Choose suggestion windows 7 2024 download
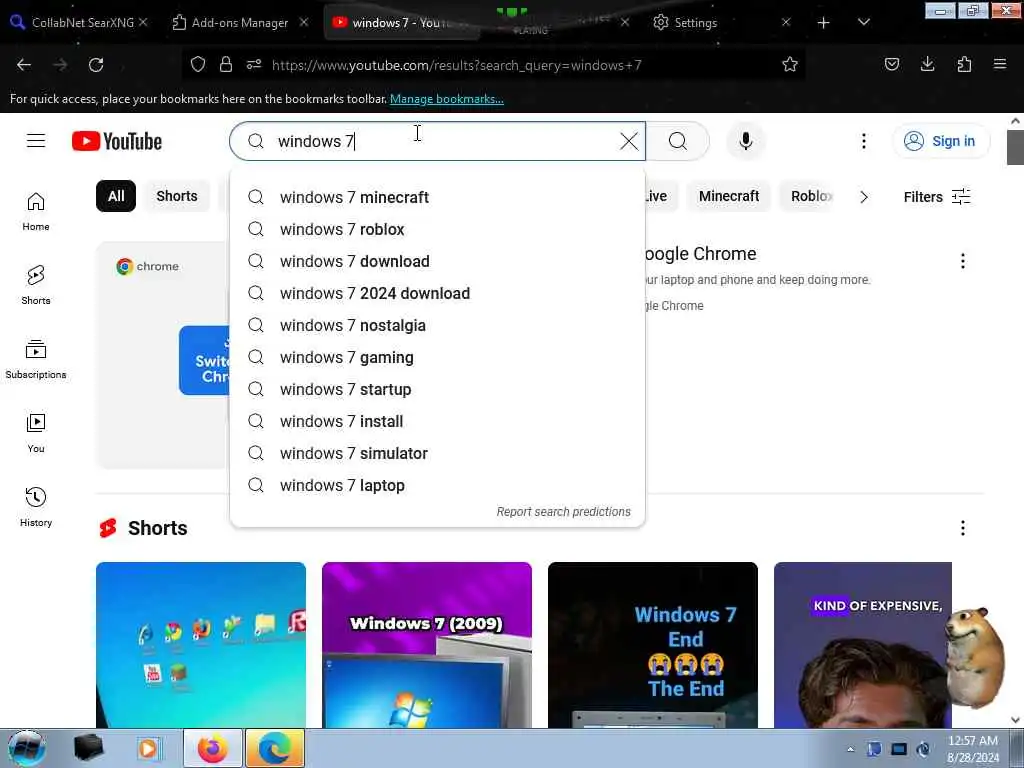Viewport: 1024px width, 768px height. tap(438, 293)
